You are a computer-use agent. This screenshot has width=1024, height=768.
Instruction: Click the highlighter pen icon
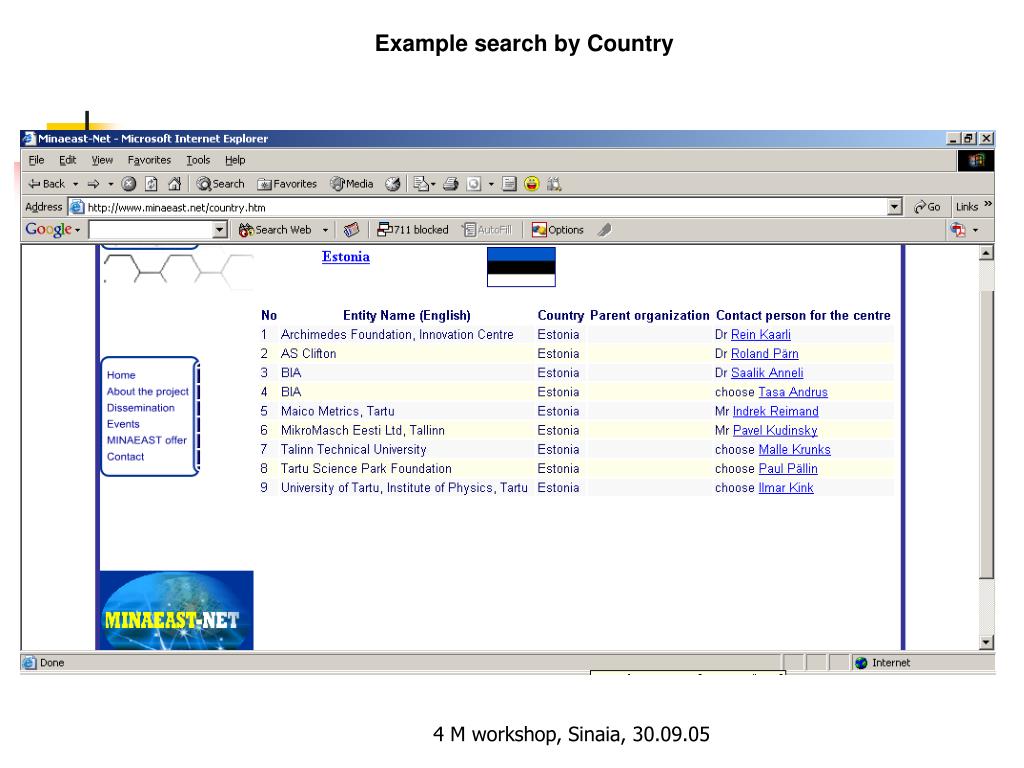click(x=605, y=230)
